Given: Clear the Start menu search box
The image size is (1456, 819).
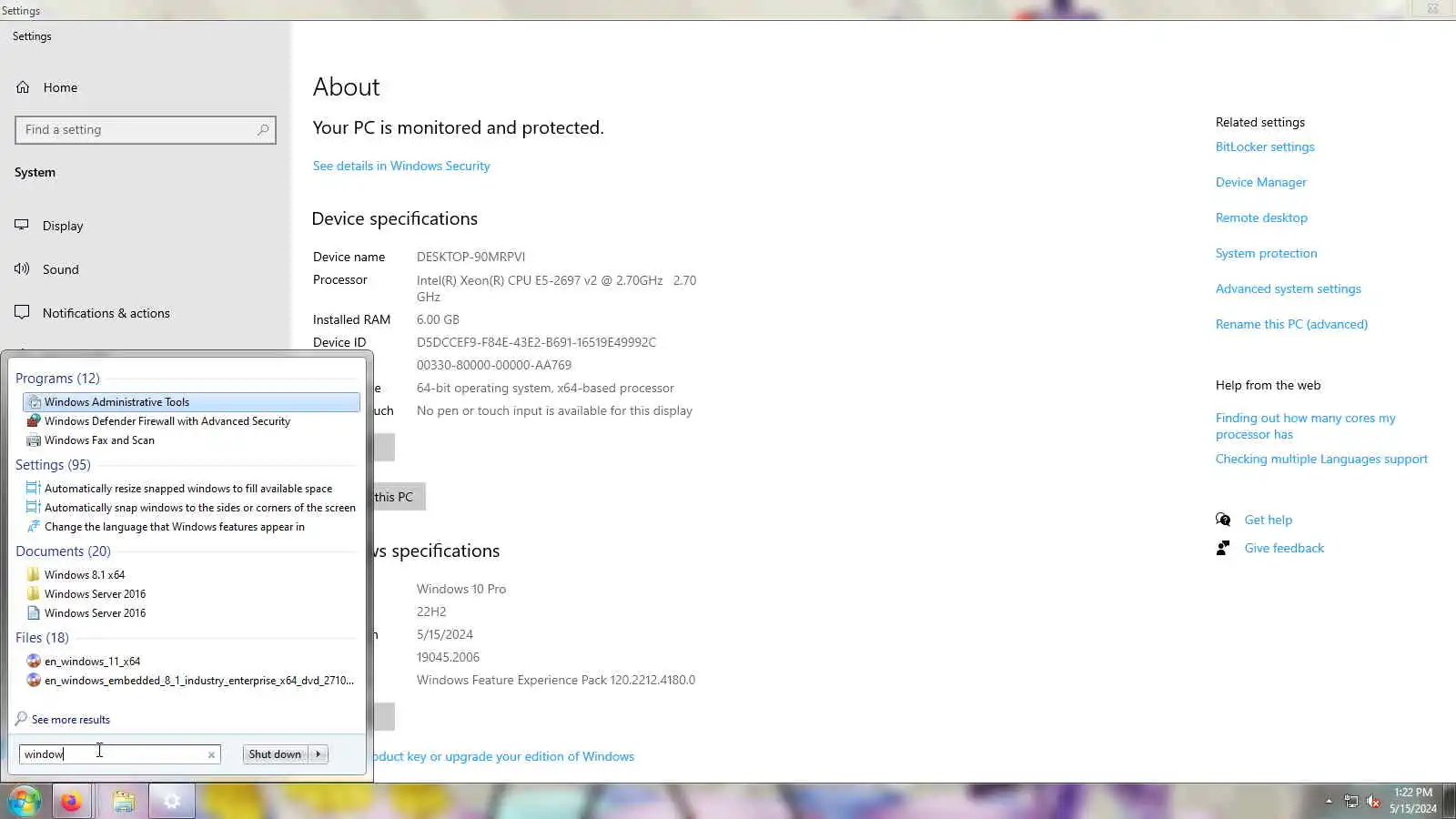Looking at the screenshot, I should 211,754.
